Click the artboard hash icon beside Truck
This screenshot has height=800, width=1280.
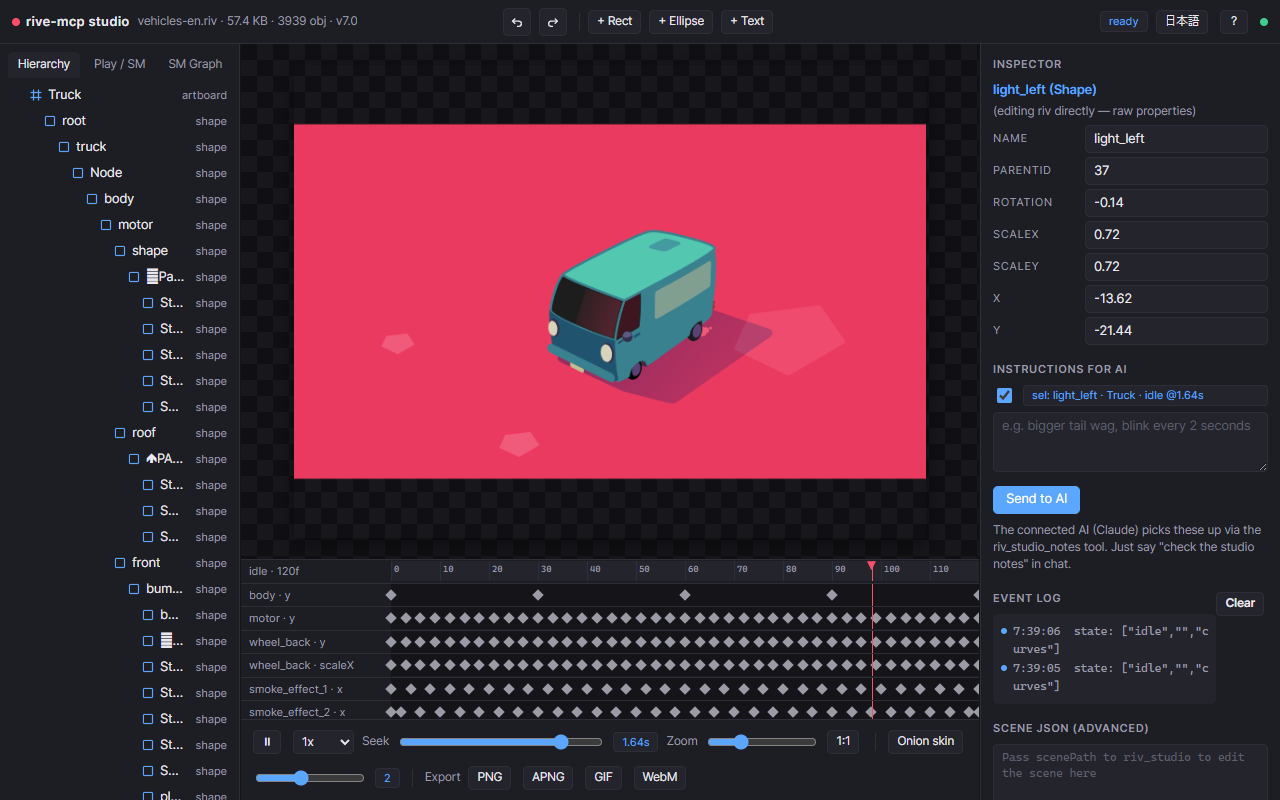[x=36, y=95]
